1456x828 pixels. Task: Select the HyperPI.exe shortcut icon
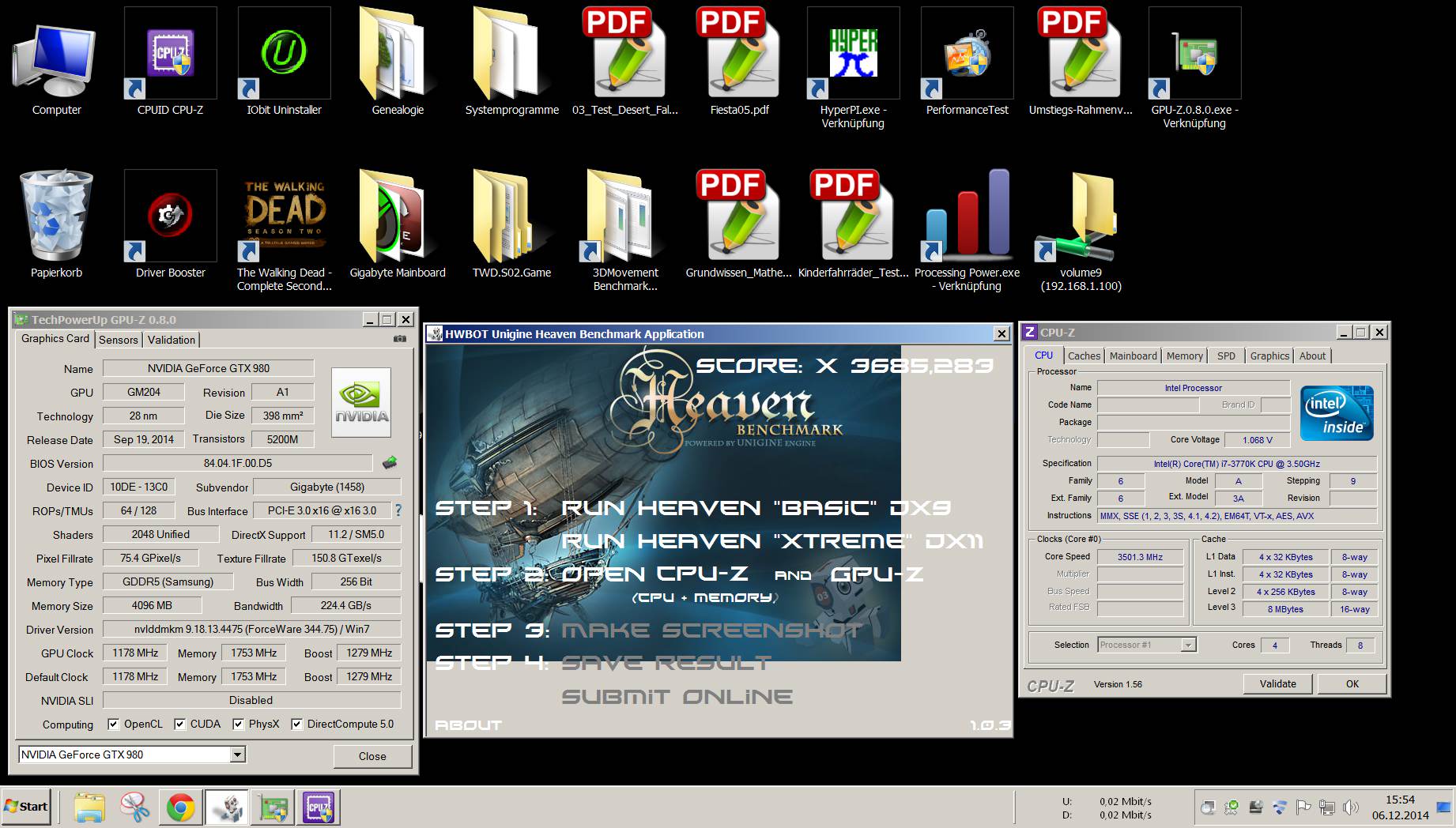coord(853,68)
